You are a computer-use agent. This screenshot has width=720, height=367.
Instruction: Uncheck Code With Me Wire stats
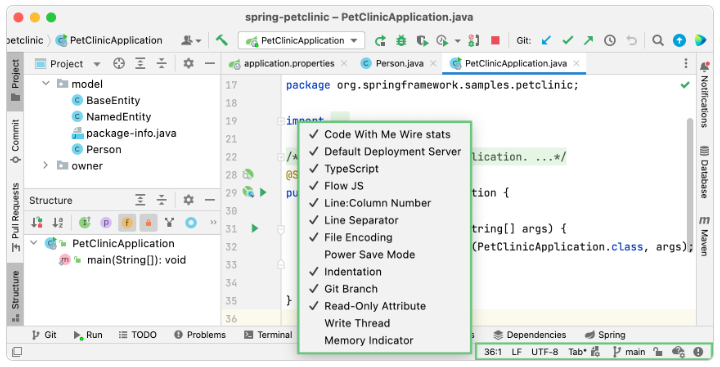pyautogui.click(x=385, y=134)
